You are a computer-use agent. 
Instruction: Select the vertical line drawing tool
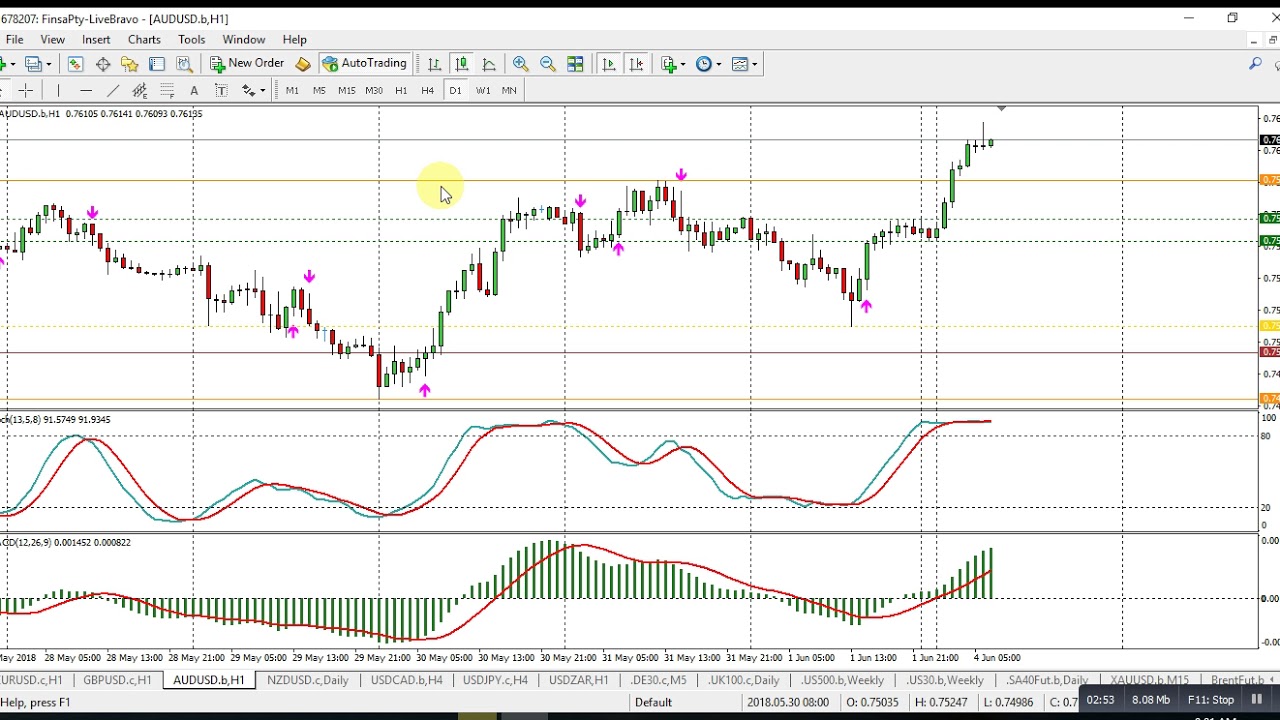[59, 91]
